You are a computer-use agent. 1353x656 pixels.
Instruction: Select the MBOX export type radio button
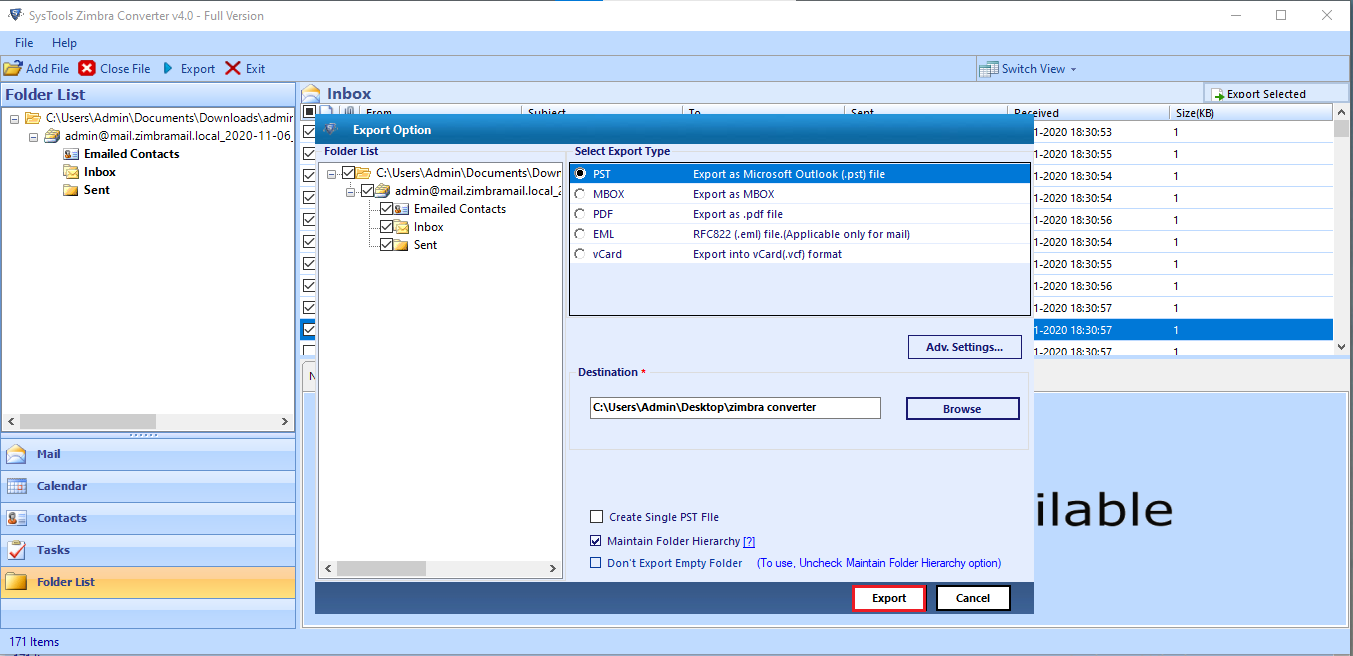click(580, 194)
